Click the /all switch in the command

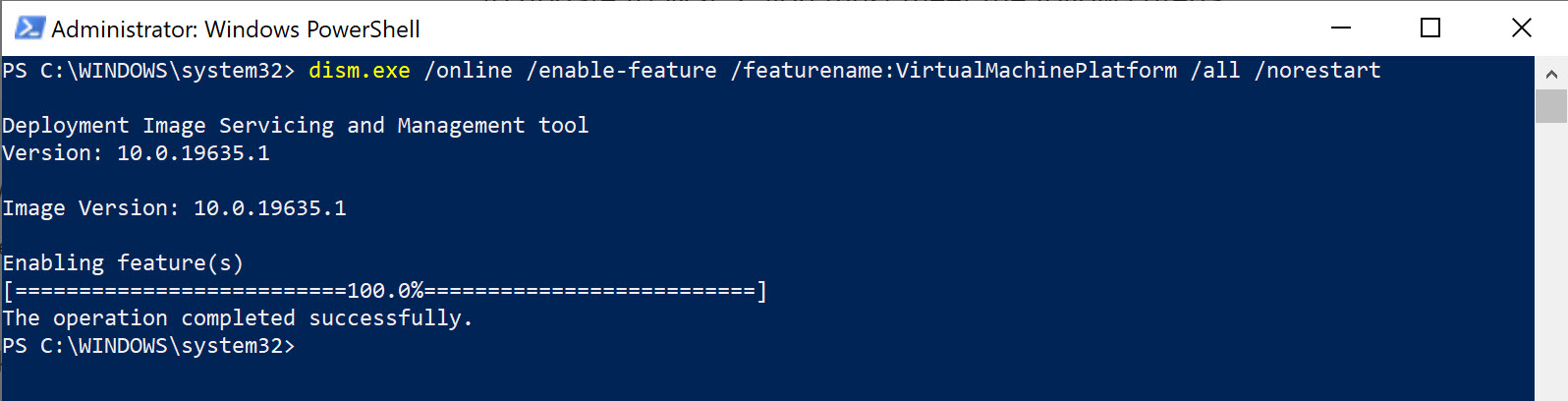(1215, 71)
